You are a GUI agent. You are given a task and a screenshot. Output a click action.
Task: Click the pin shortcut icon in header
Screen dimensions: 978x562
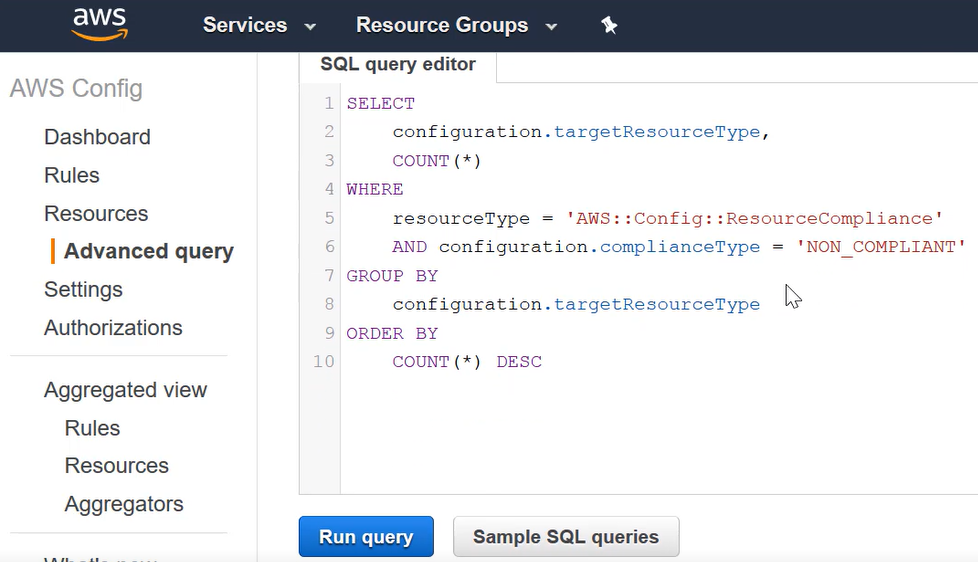pos(609,26)
